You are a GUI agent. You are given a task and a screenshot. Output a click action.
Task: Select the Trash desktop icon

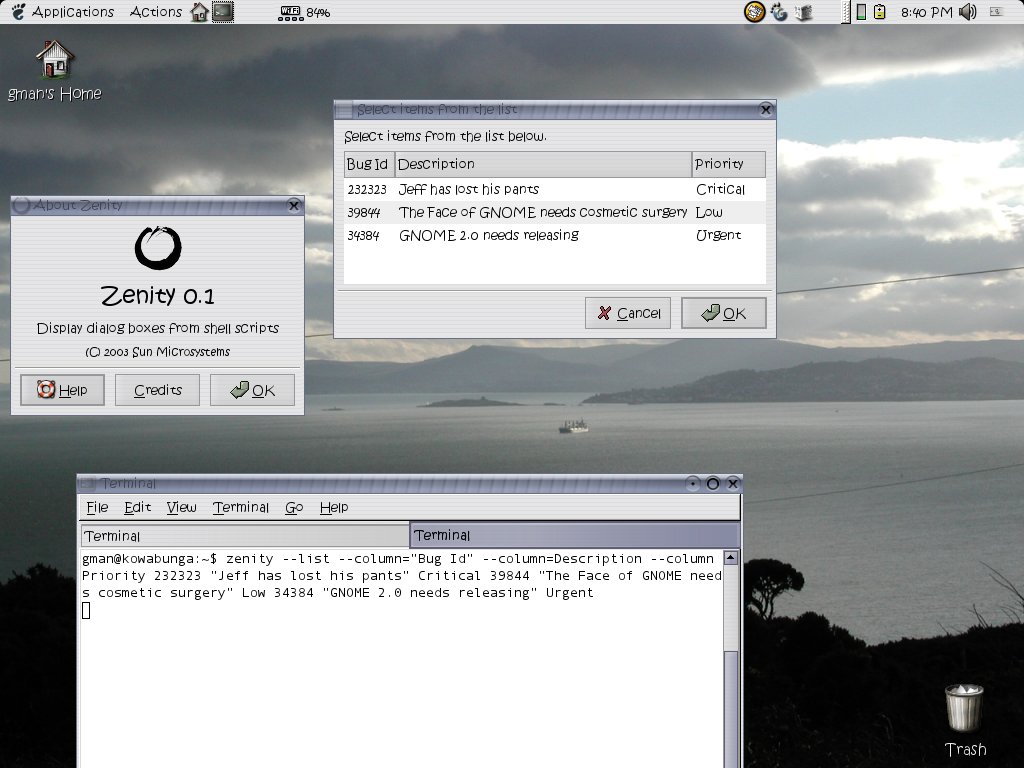965,721
